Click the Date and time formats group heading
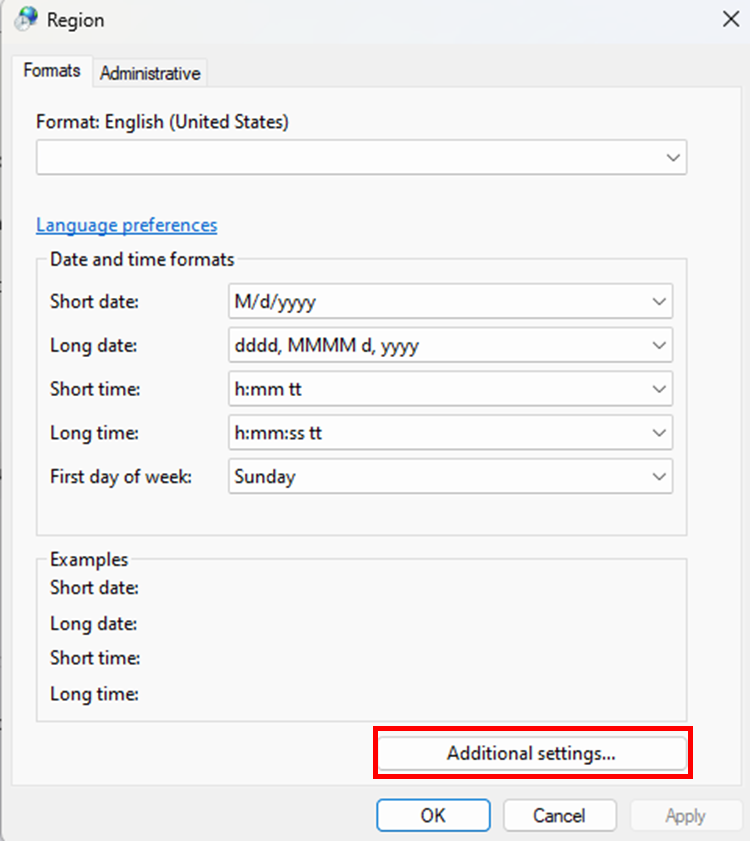Image resolution: width=750 pixels, height=841 pixels. 142,260
